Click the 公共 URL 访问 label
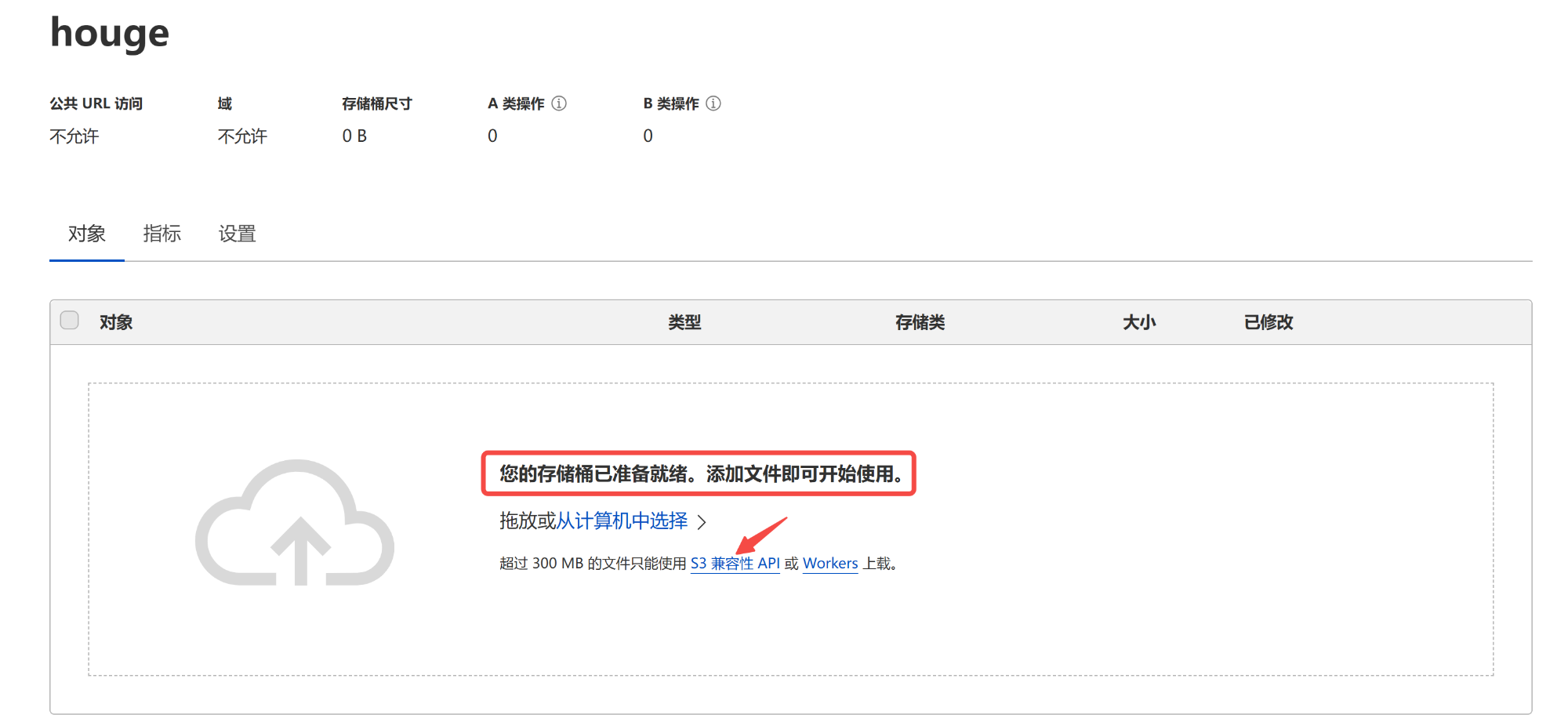This screenshot has height=722, width=1568. point(96,103)
